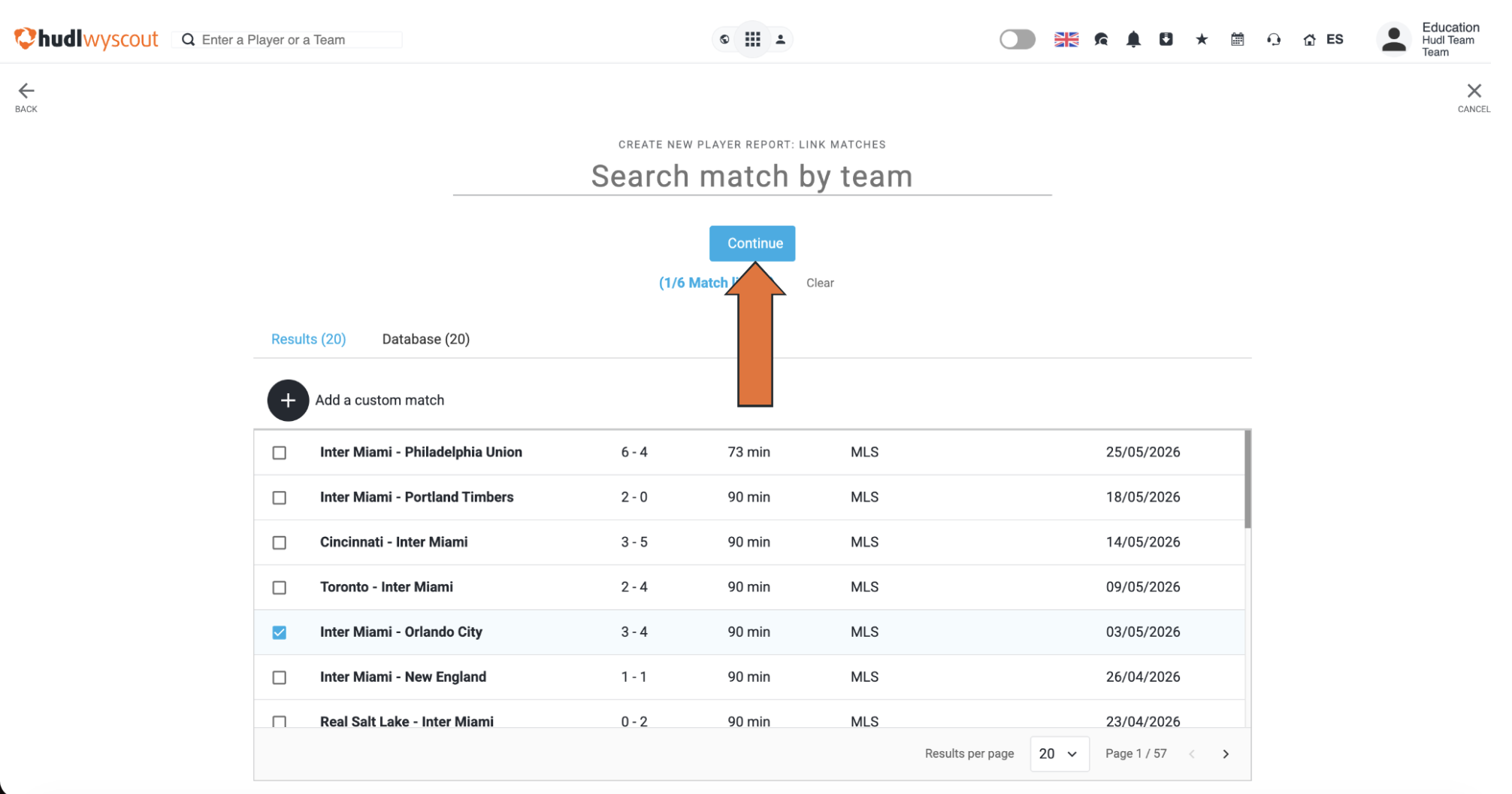Open favorites star icon
The image size is (1512, 794).
(1202, 39)
